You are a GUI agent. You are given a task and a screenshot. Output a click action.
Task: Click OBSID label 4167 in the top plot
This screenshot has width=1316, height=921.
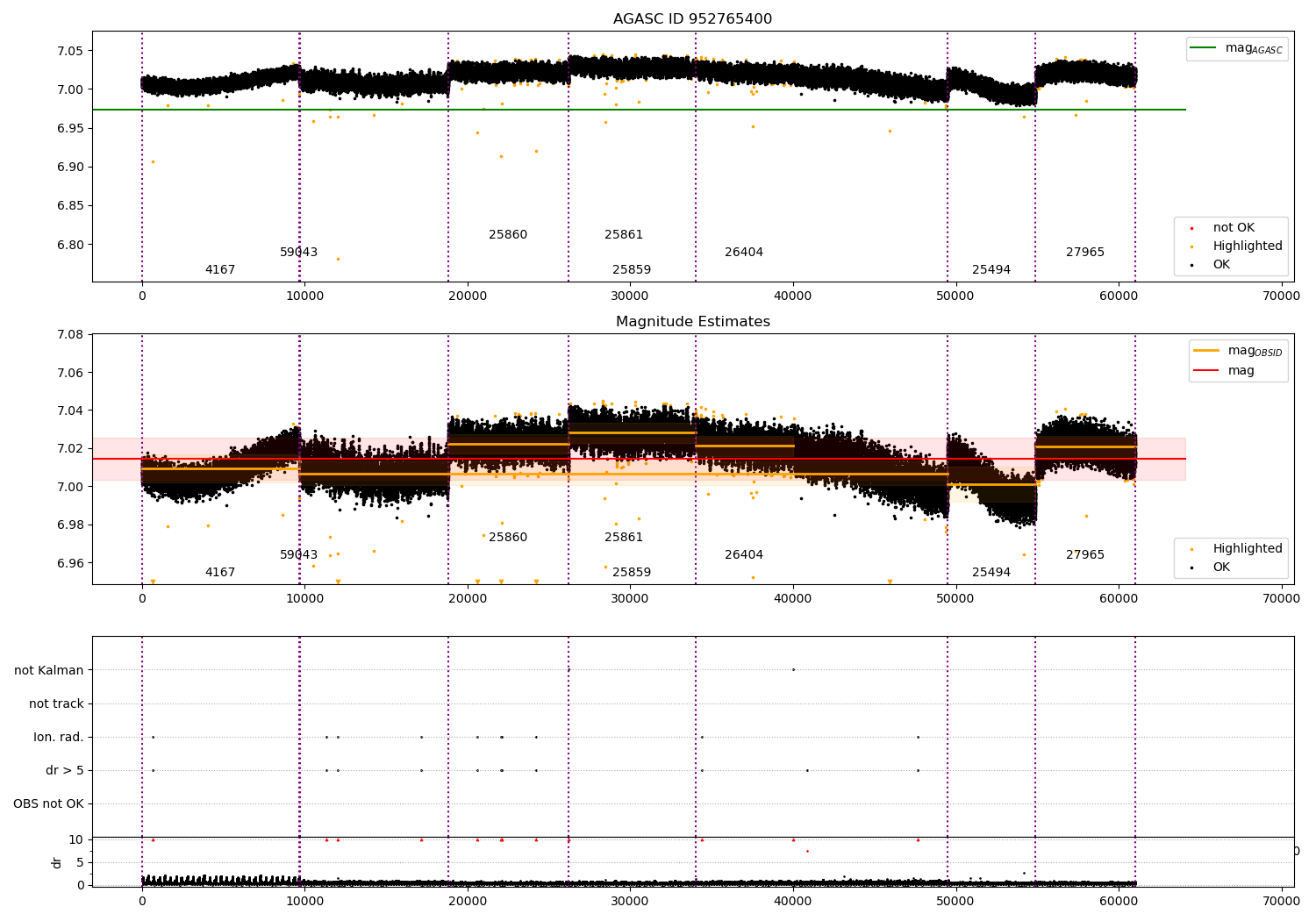click(220, 270)
